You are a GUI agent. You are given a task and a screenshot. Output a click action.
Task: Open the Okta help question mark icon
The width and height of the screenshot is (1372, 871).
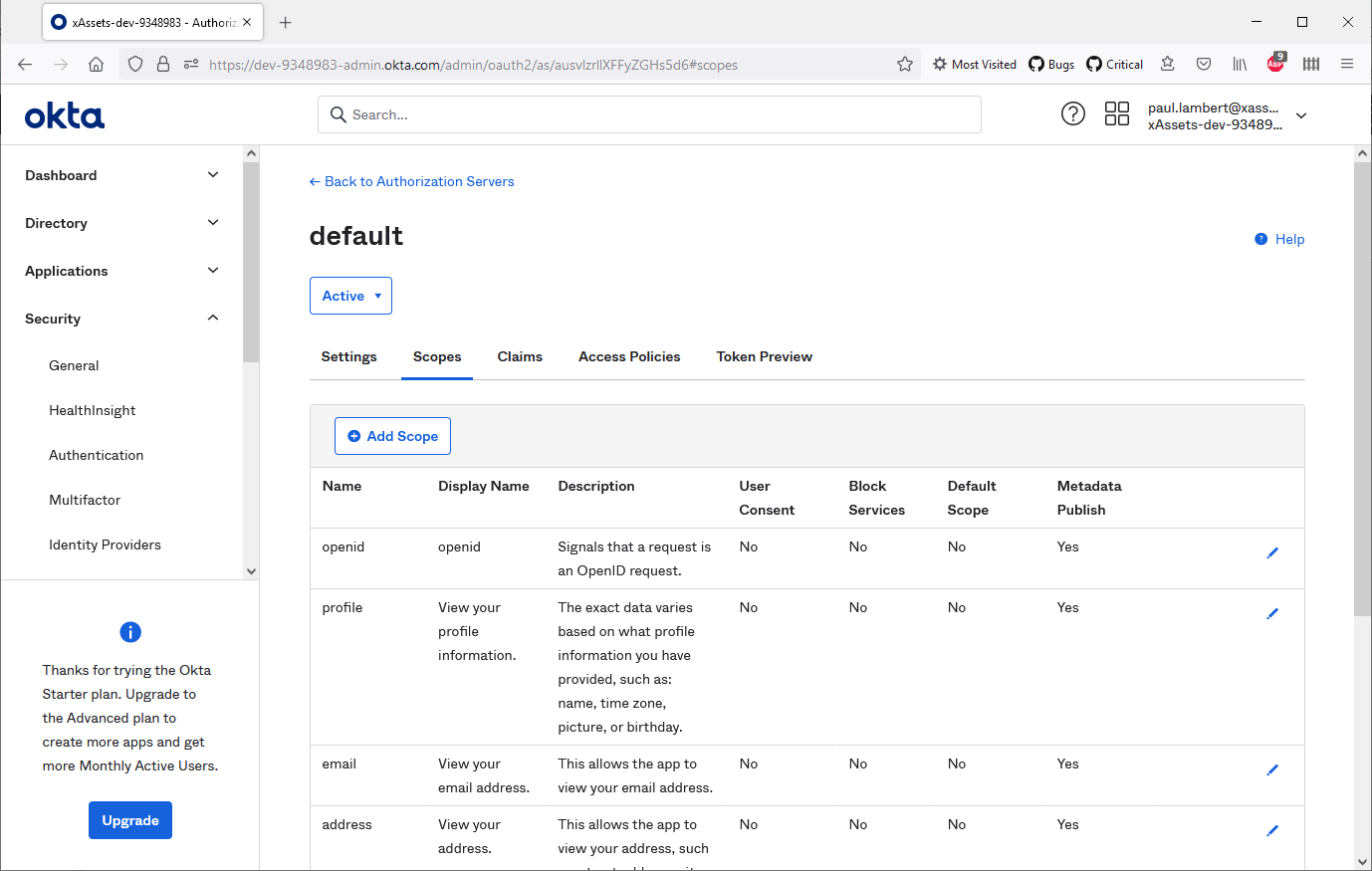point(1072,114)
